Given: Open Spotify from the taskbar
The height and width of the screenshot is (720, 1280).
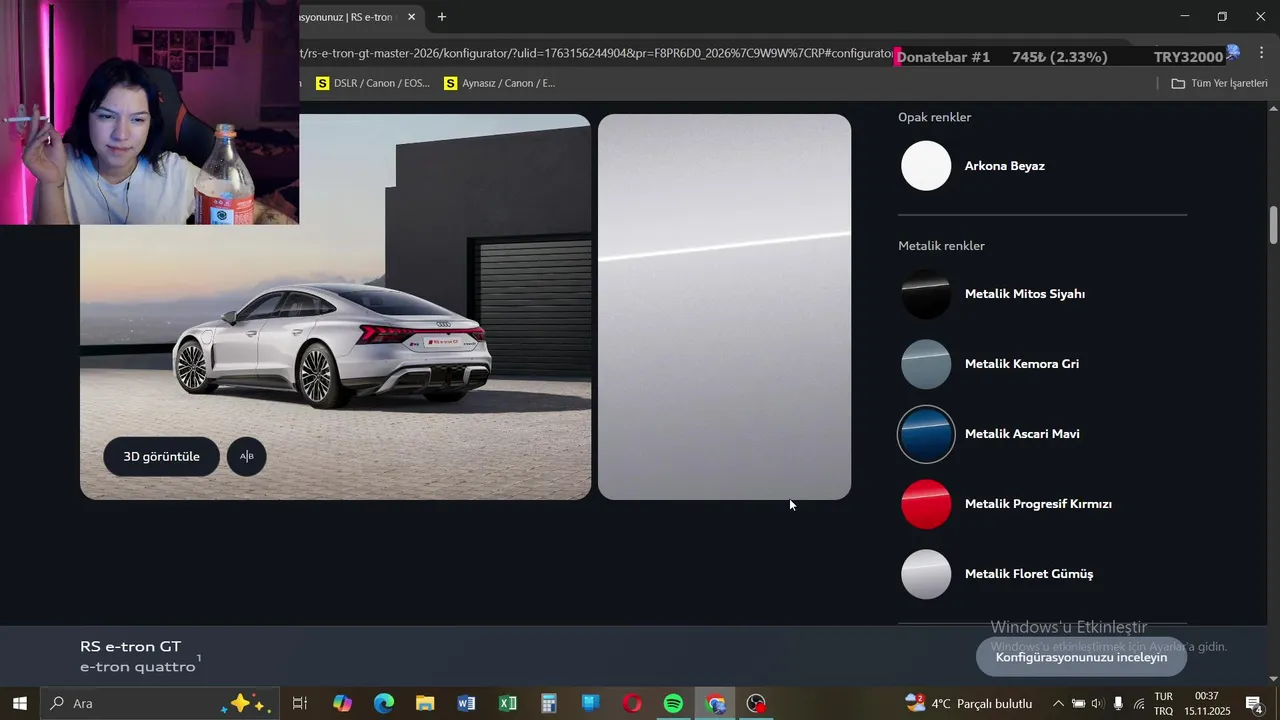Looking at the screenshot, I should coord(673,704).
